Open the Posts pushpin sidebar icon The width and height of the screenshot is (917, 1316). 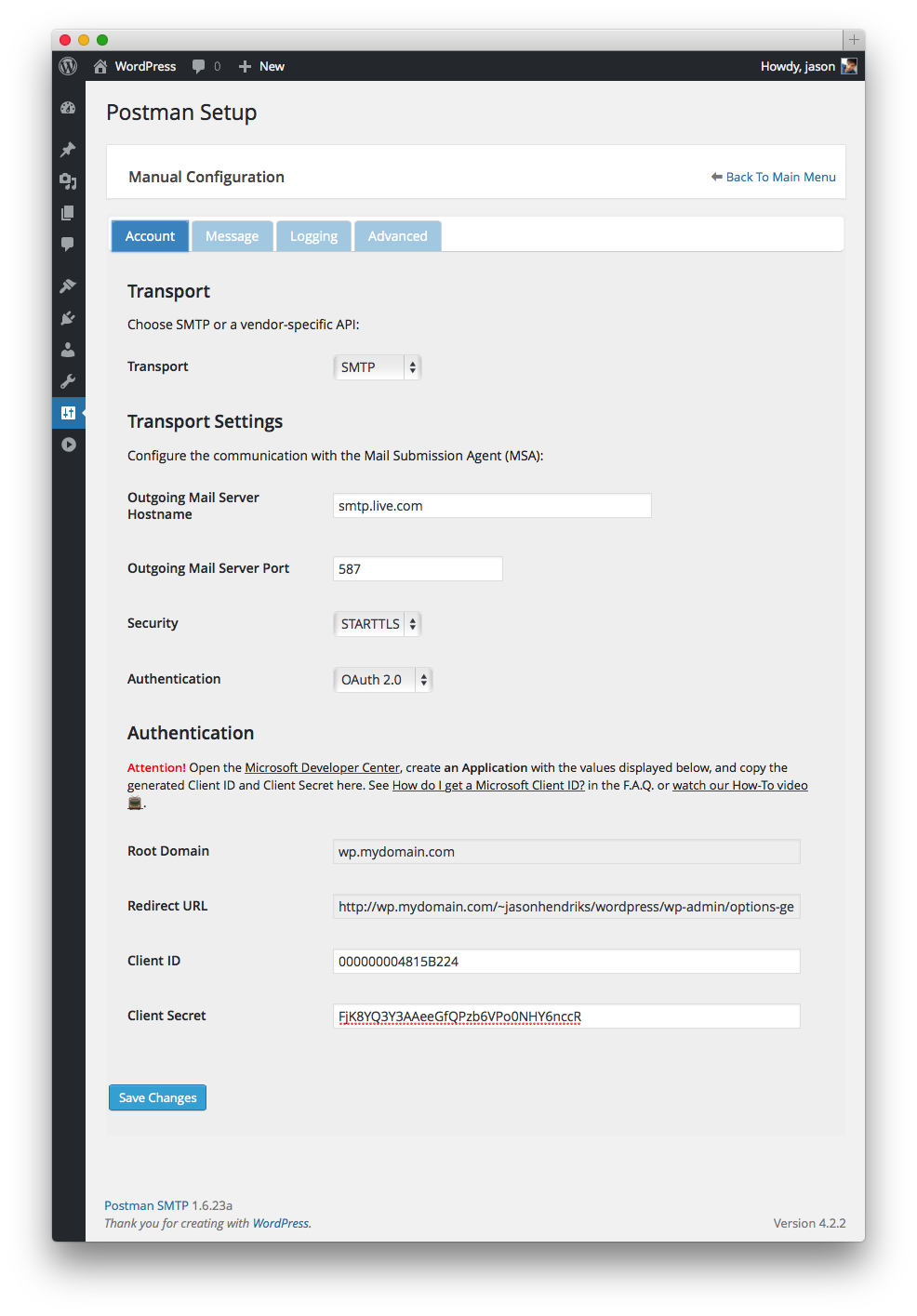coord(68,150)
